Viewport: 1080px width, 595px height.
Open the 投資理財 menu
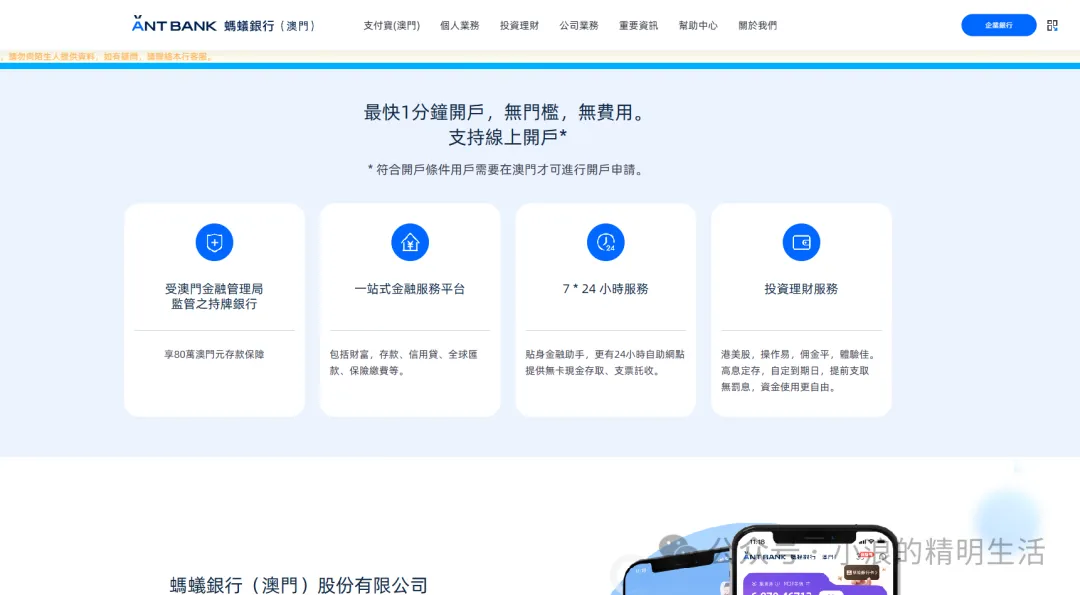[519, 25]
